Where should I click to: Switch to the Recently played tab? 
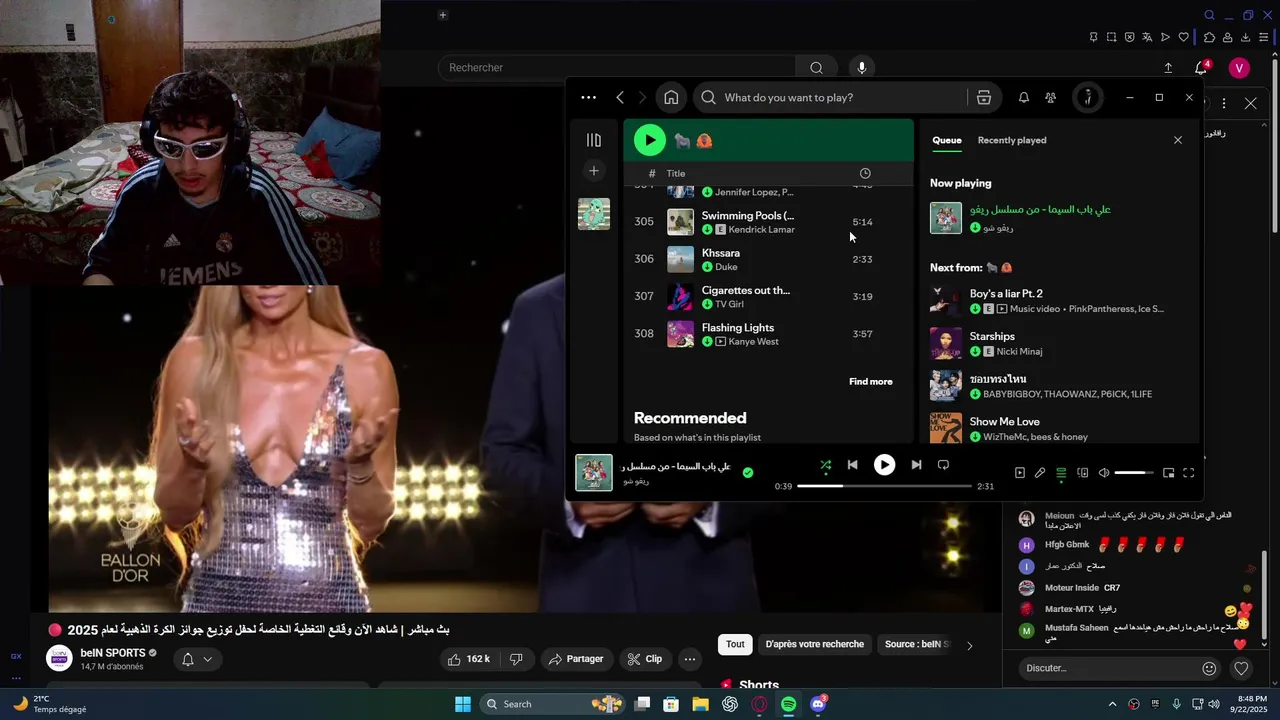pyautogui.click(x=1012, y=140)
